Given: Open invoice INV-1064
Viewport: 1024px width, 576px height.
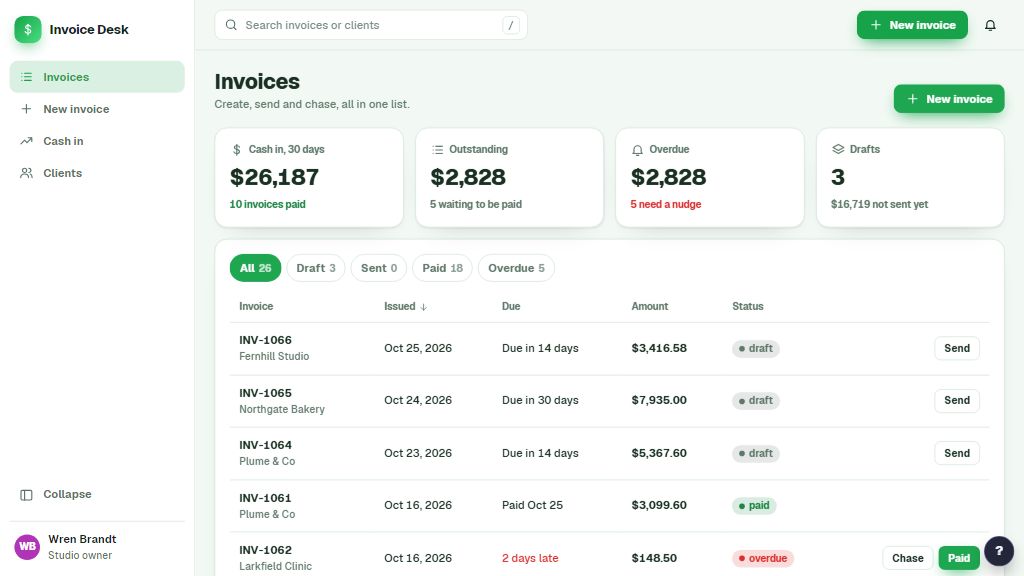Looking at the screenshot, I should (609, 453).
